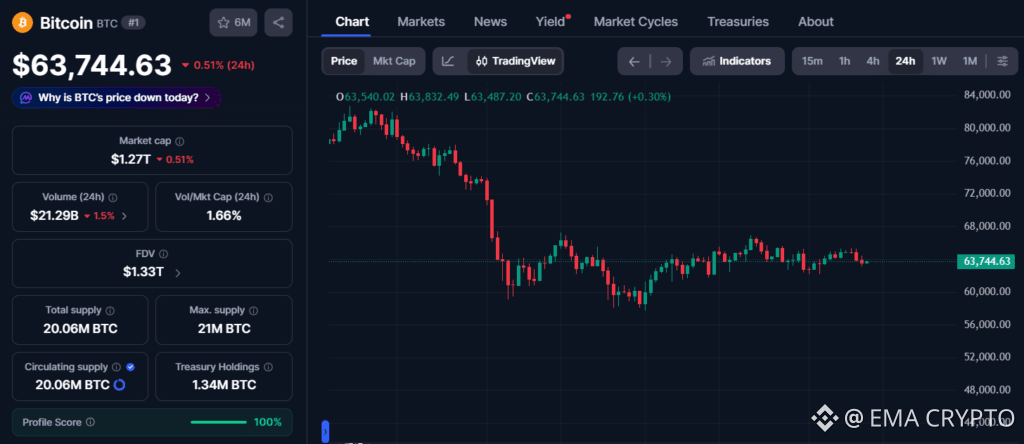Go back with chart left arrow
1024x444 pixels.
tap(633, 61)
